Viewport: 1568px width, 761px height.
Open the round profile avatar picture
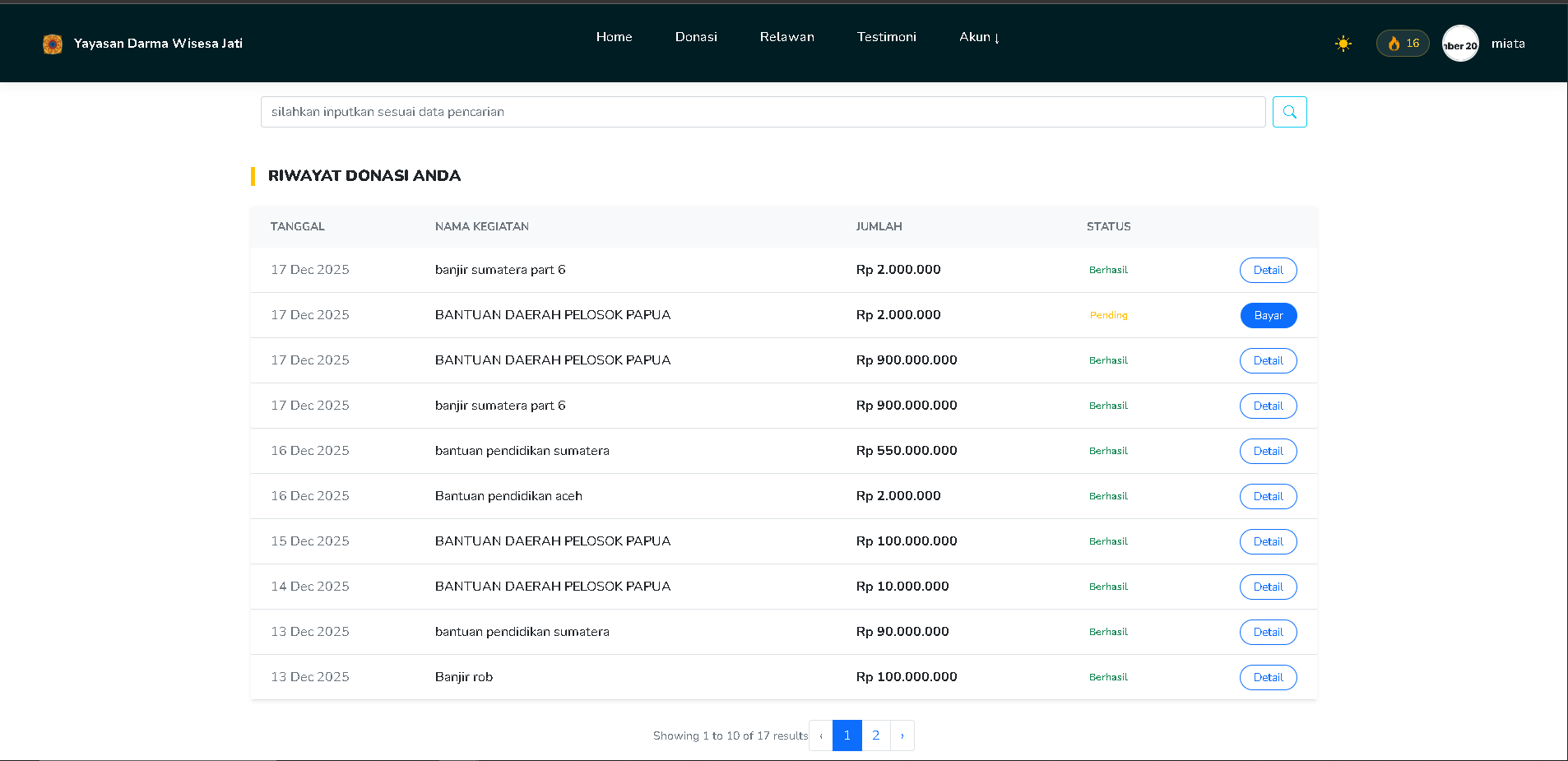coord(1460,44)
